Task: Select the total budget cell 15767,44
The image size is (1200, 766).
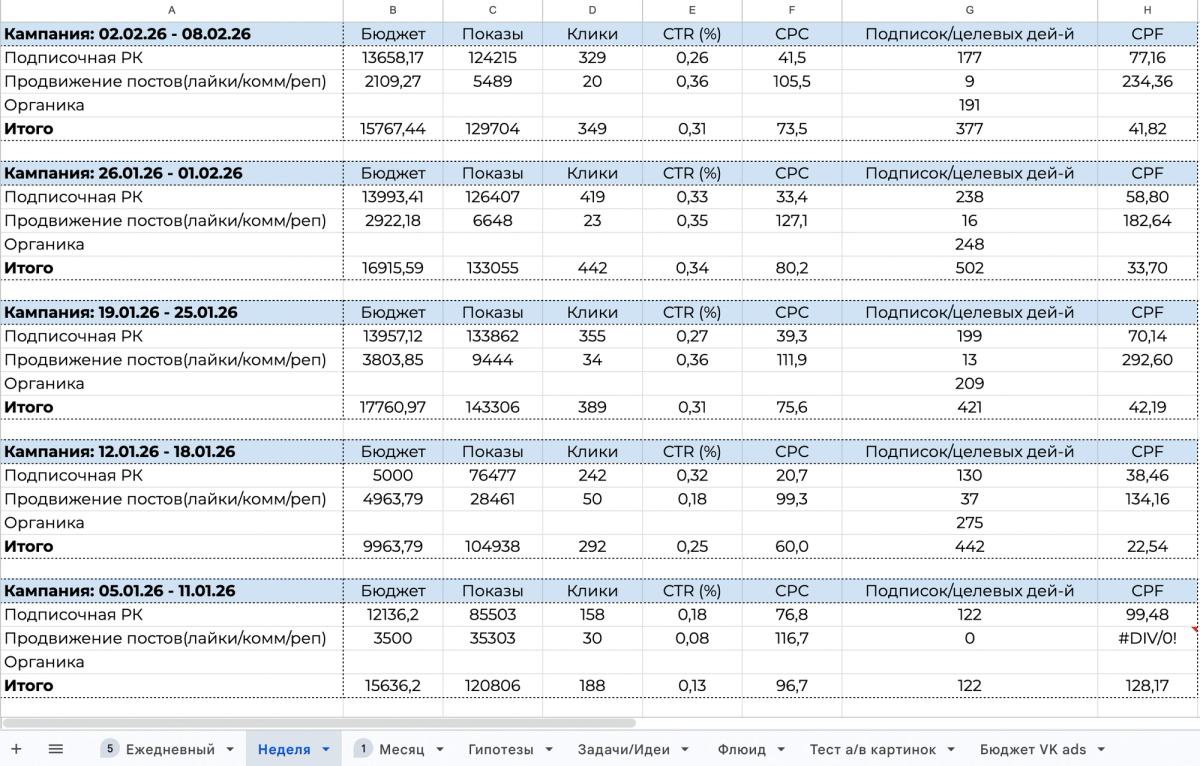Action: click(x=393, y=128)
